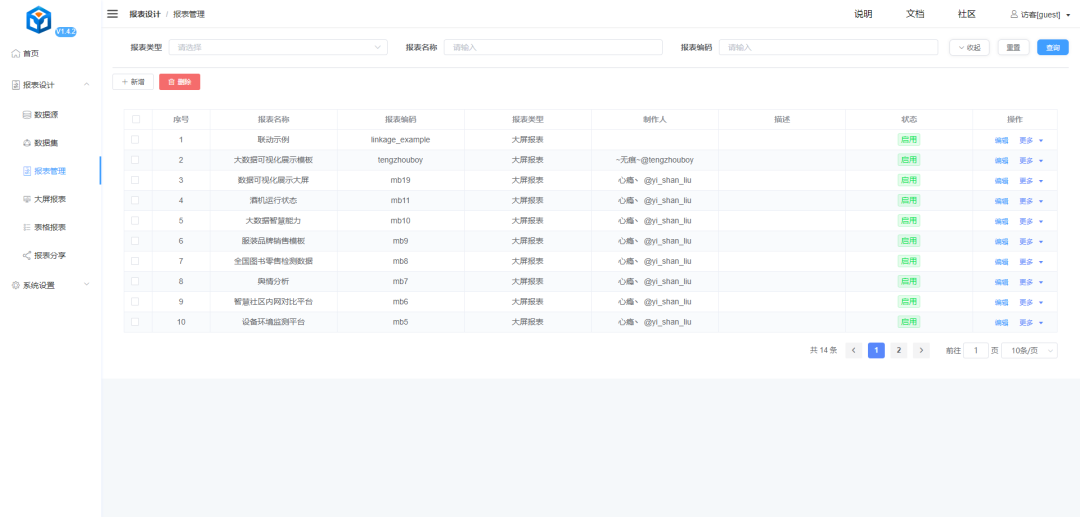Open 大屏报表 from sidebar
This screenshot has width=1080, height=517.
click(49, 199)
